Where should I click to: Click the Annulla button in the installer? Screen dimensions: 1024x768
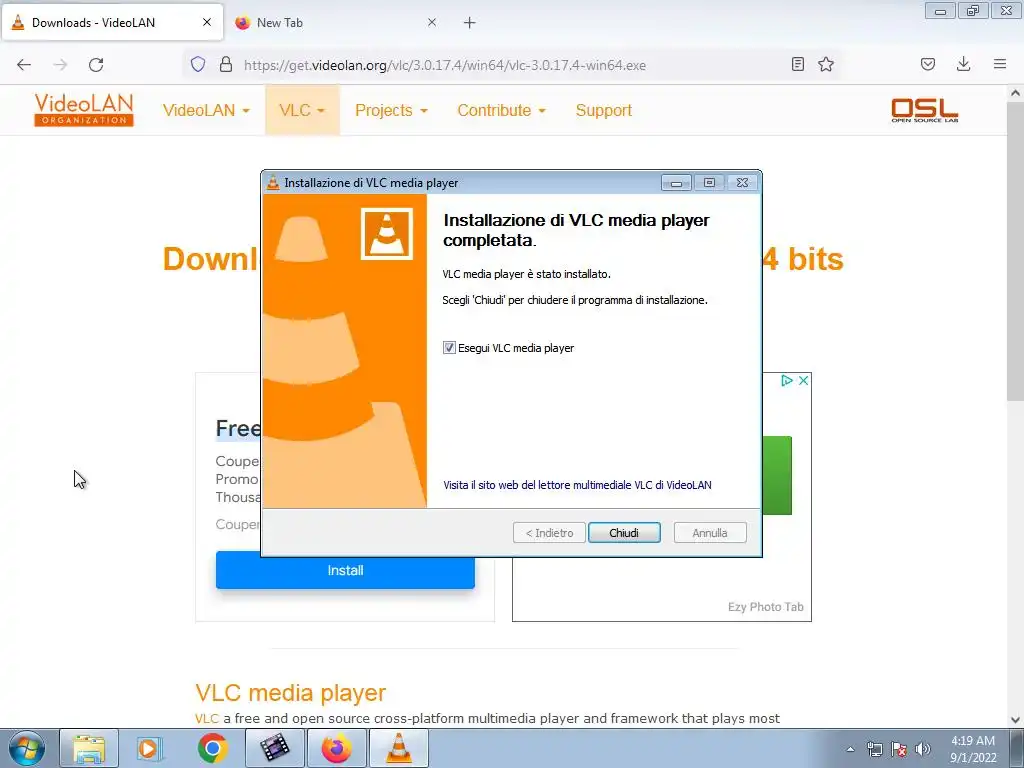point(710,533)
